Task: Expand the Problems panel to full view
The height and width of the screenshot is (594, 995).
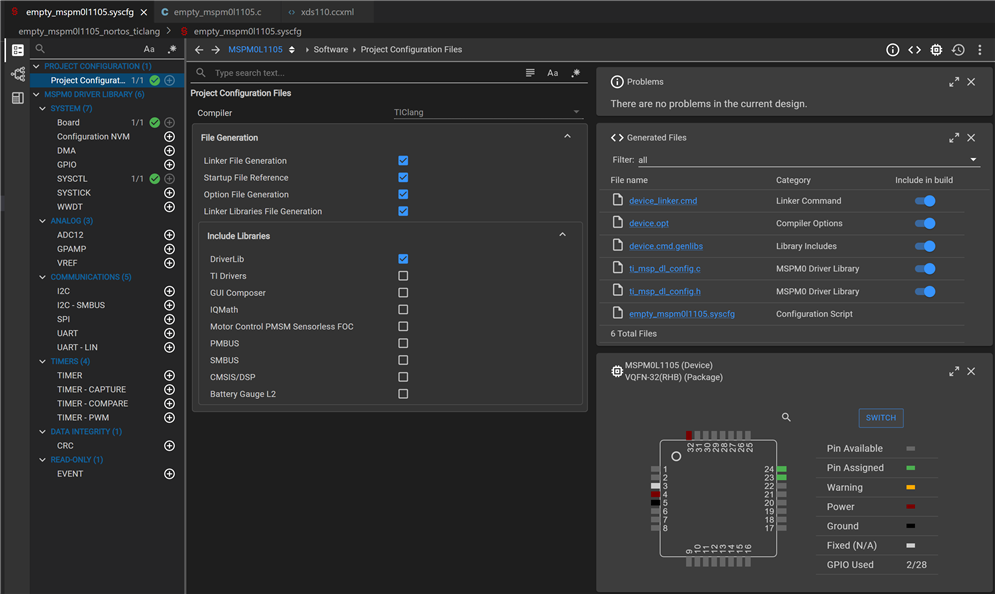Action: coord(954,82)
